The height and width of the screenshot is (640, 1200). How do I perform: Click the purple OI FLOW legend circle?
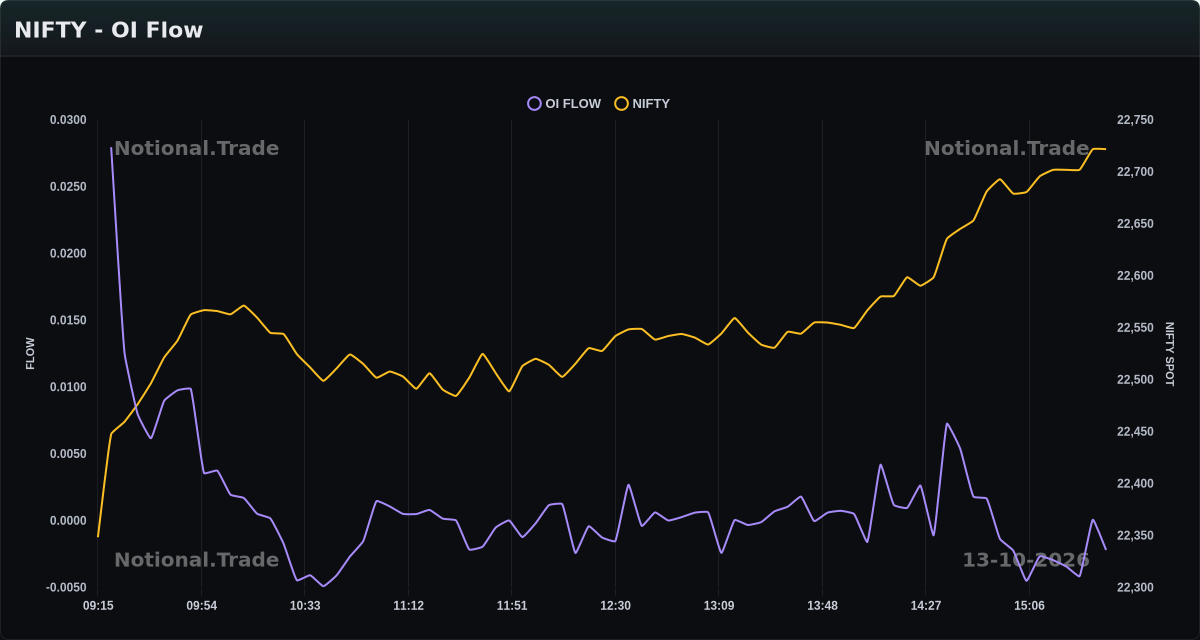coord(534,104)
